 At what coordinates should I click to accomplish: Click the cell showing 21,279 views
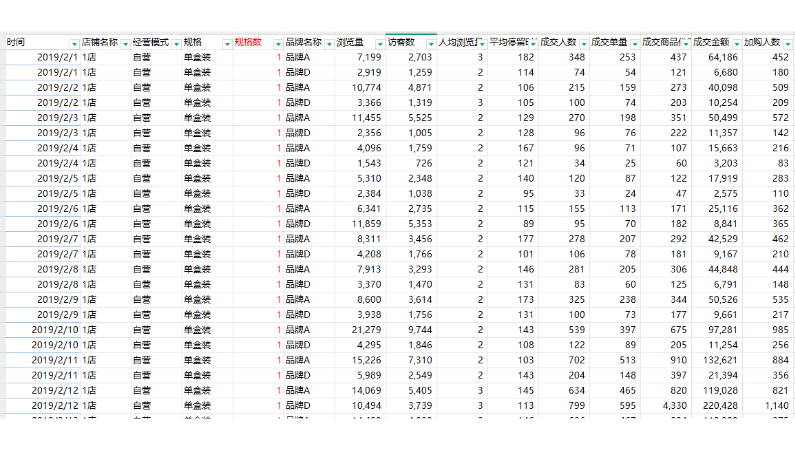(x=362, y=330)
